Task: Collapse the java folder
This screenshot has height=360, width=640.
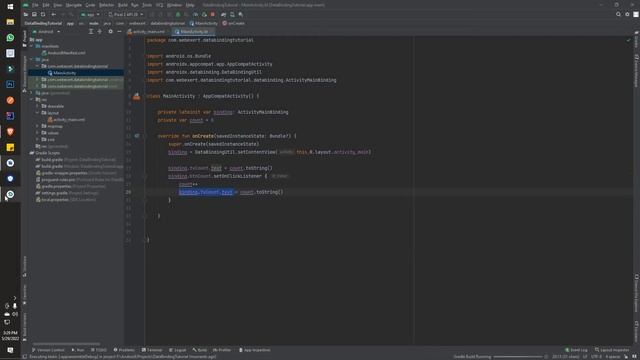Action: pos(31,60)
